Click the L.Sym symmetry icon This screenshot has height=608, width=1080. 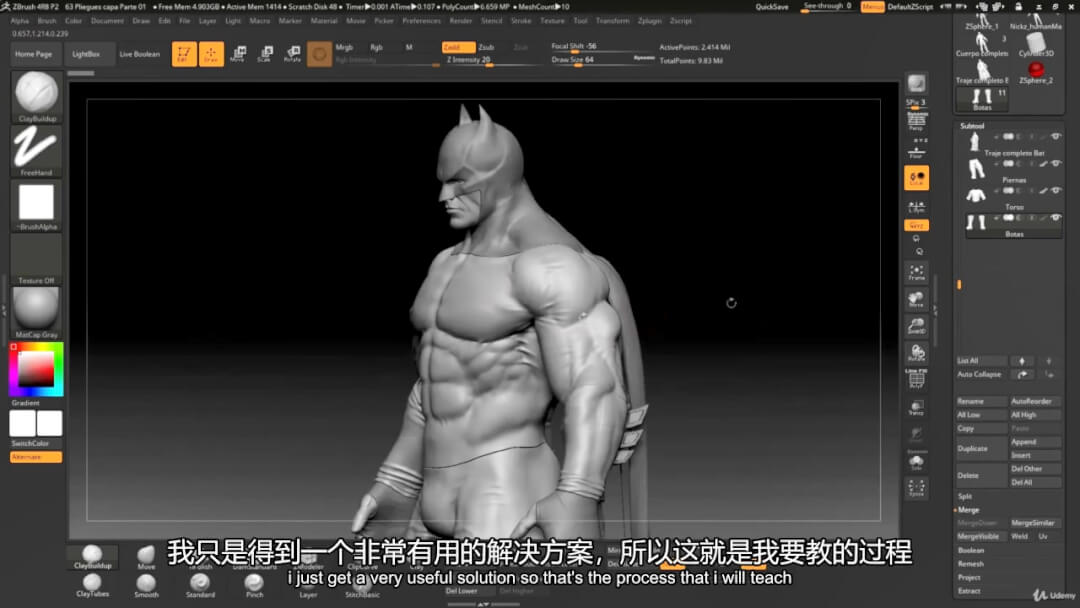pyautogui.click(x=916, y=206)
